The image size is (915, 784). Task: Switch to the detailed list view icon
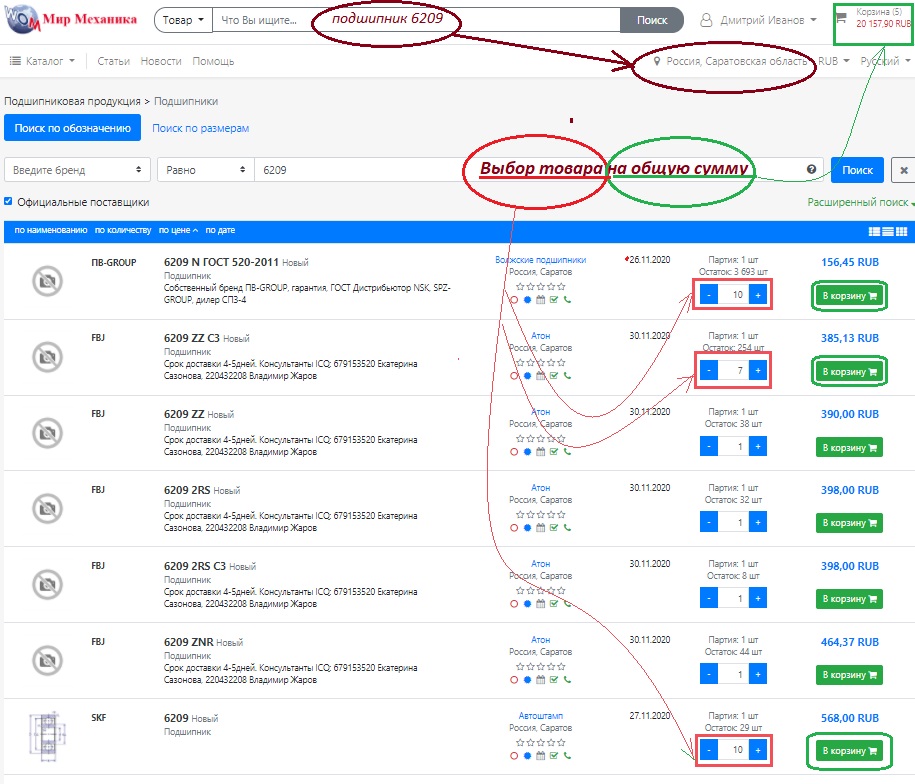(874, 232)
